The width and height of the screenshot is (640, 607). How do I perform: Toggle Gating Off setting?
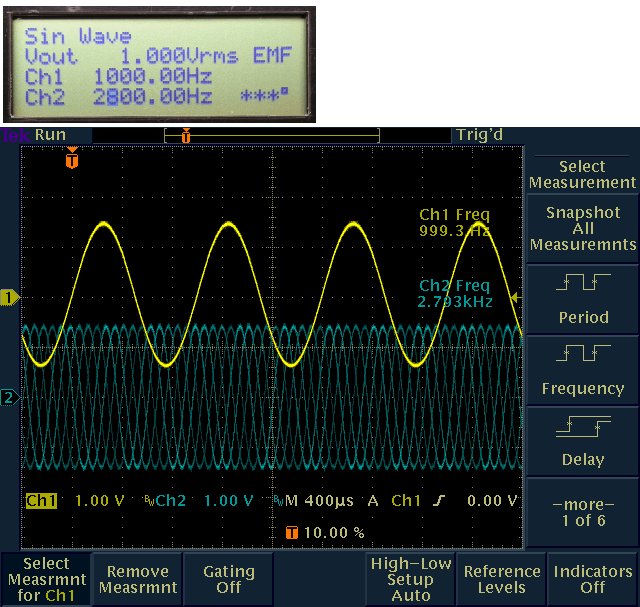click(229, 580)
